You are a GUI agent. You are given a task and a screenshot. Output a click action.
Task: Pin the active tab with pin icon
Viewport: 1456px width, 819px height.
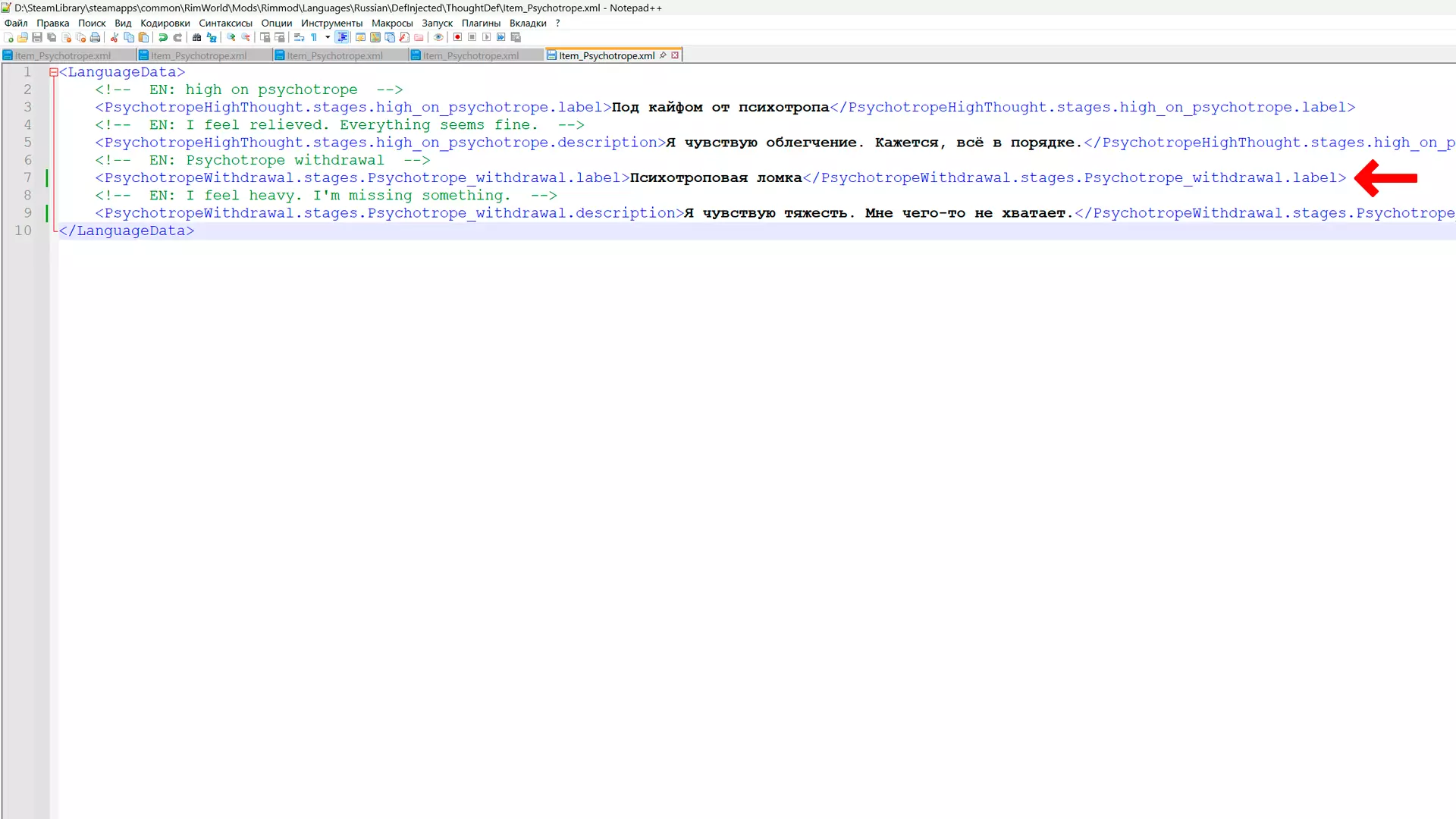pos(663,55)
